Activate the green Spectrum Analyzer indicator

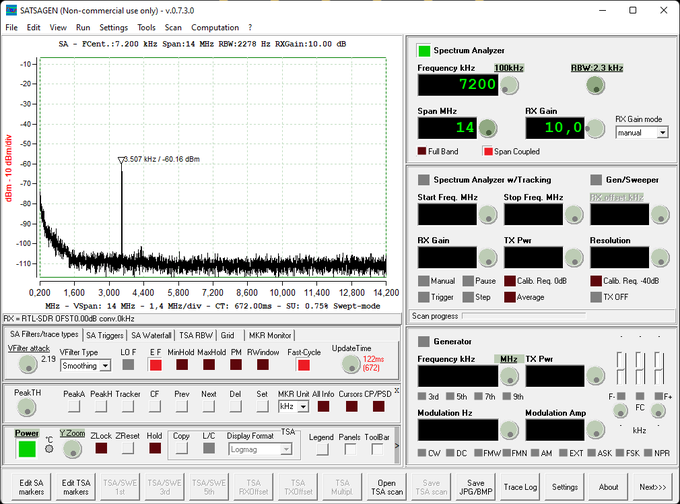pyautogui.click(x=424, y=50)
